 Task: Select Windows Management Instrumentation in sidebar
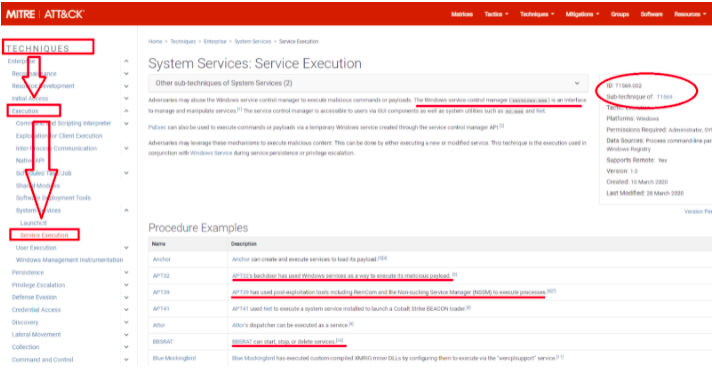pyautogui.click(x=69, y=260)
